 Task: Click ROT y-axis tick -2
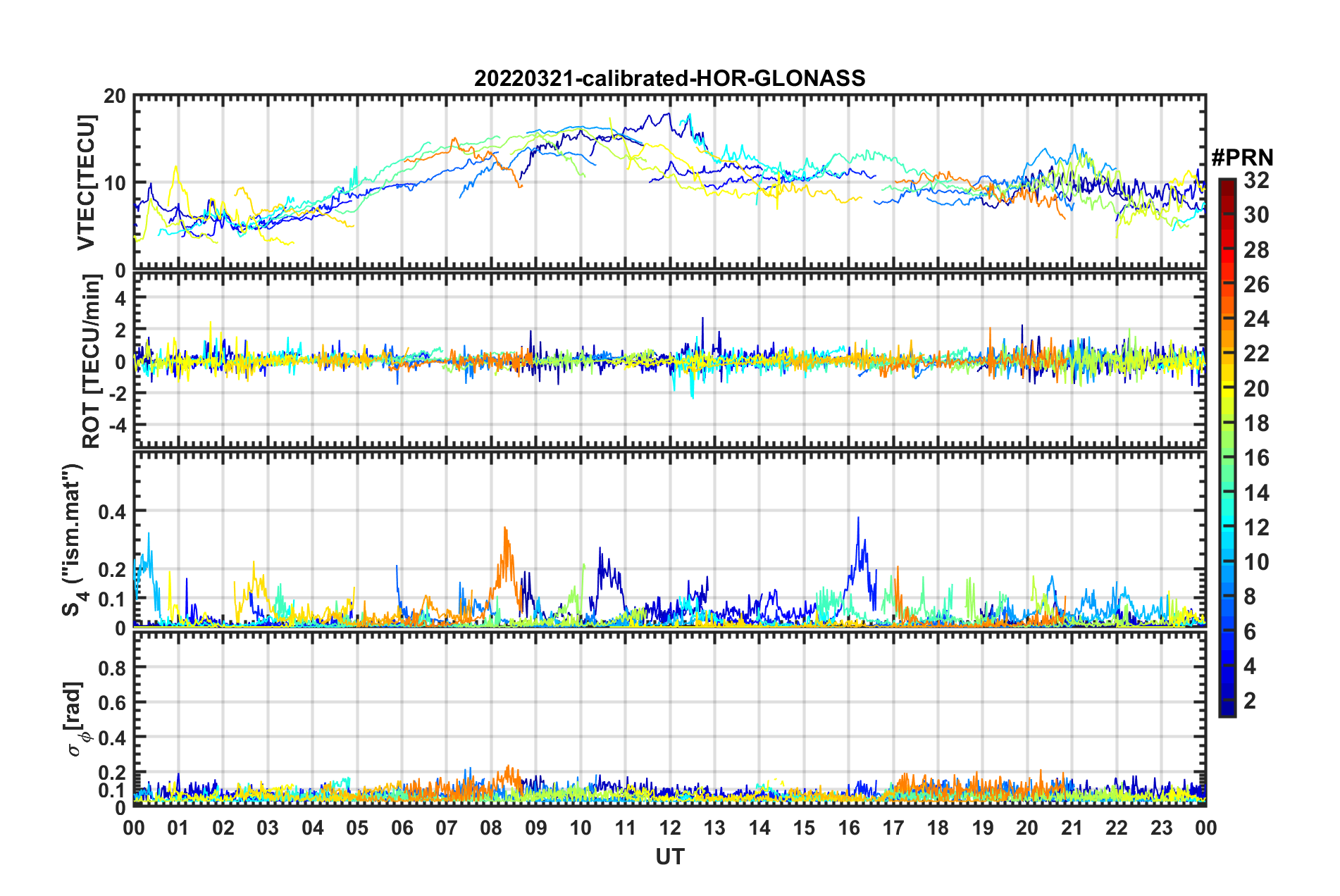(117, 394)
